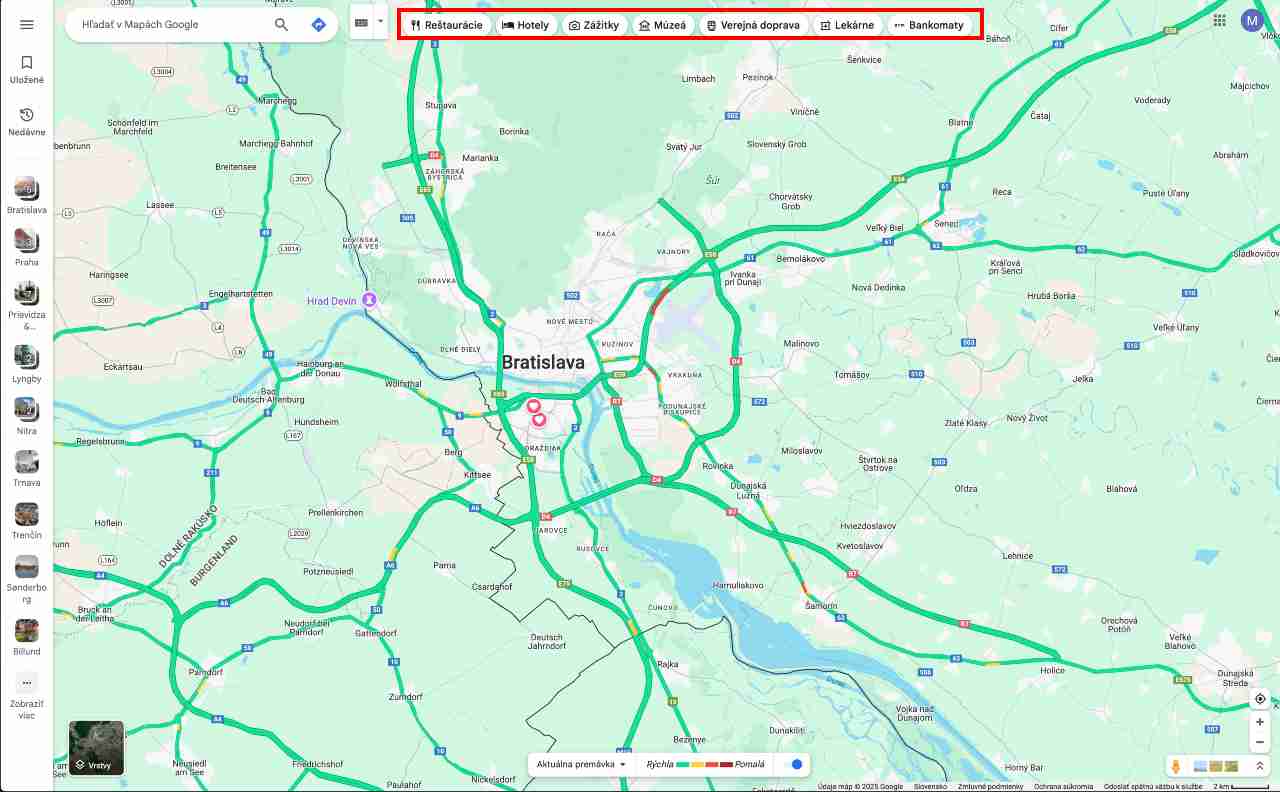Open the Google apps grid
Screen dimensions: 1280x792
1219,20
